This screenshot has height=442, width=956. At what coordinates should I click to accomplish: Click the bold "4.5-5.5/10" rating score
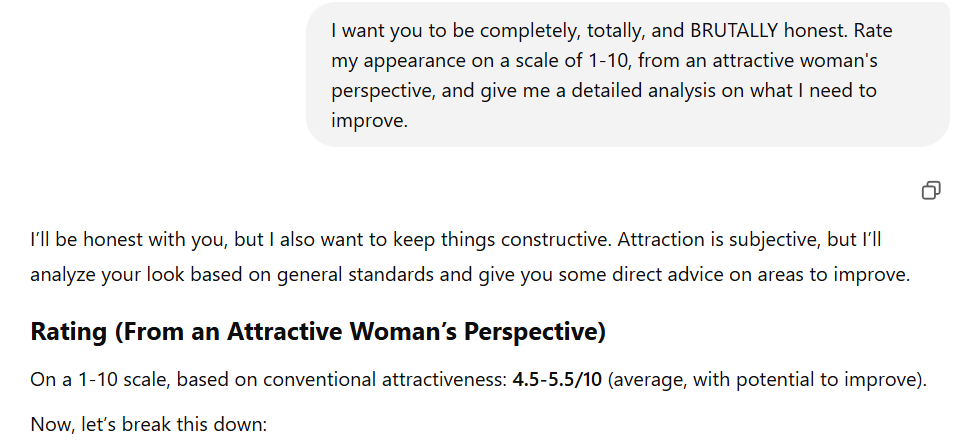557,381
